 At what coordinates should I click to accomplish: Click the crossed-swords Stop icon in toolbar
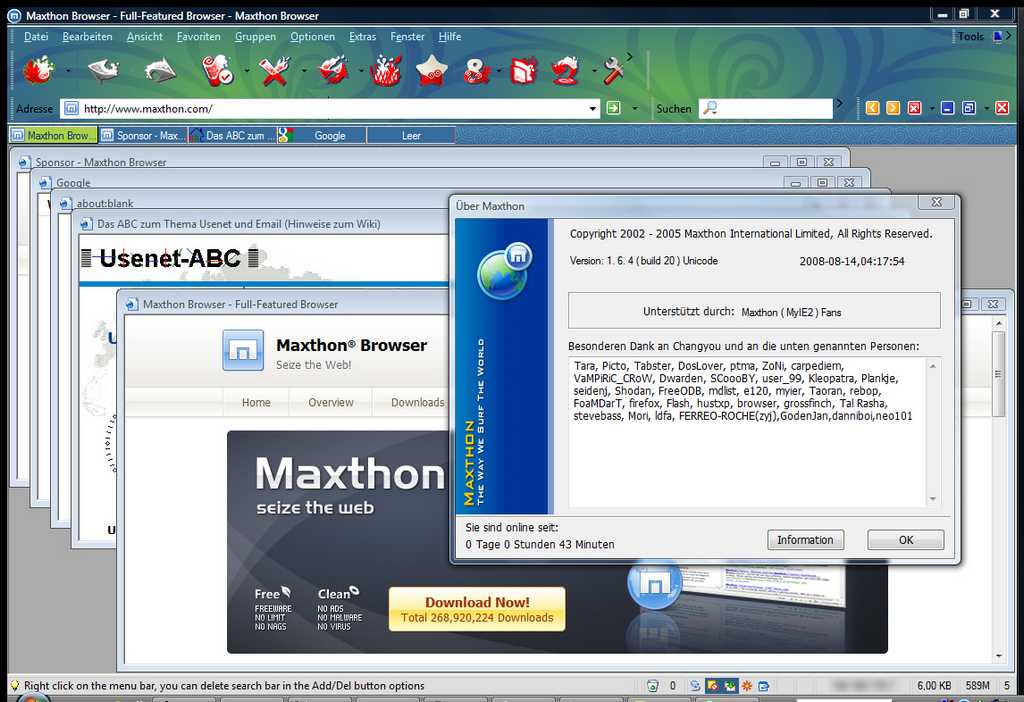pyautogui.click(x=274, y=70)
